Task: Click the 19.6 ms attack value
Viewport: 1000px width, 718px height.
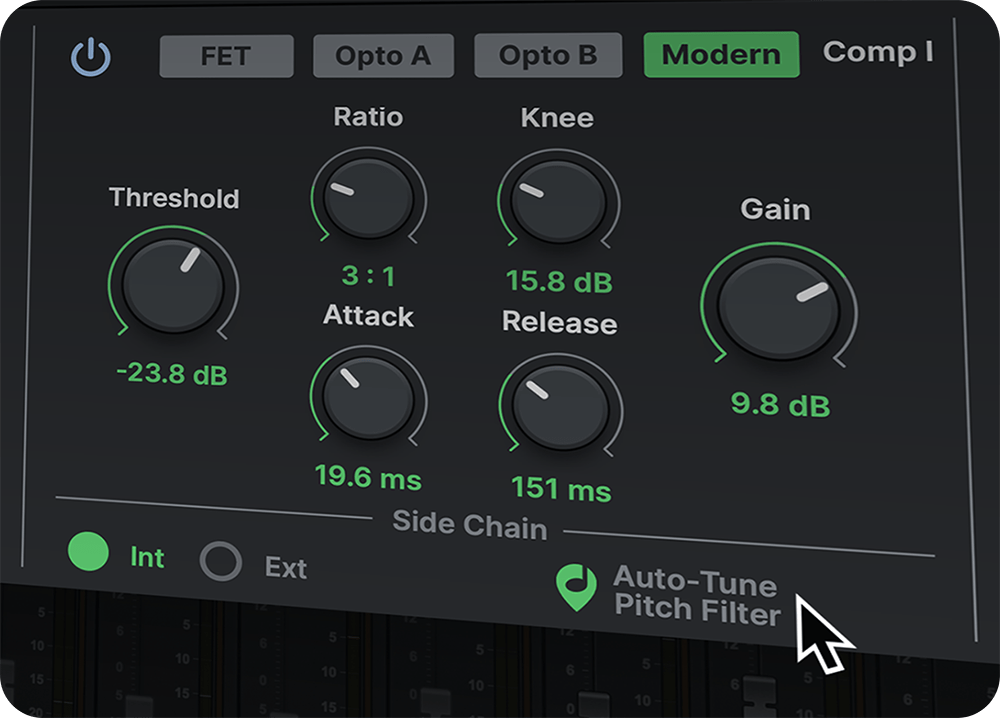Action: click(367, 476)
